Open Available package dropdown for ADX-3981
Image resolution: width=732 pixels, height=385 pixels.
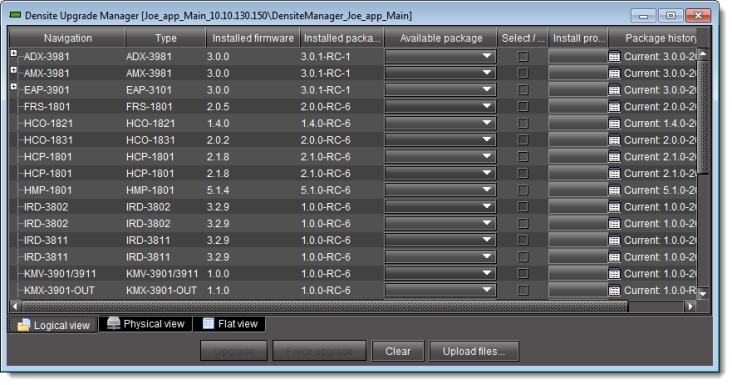(440, 56)
